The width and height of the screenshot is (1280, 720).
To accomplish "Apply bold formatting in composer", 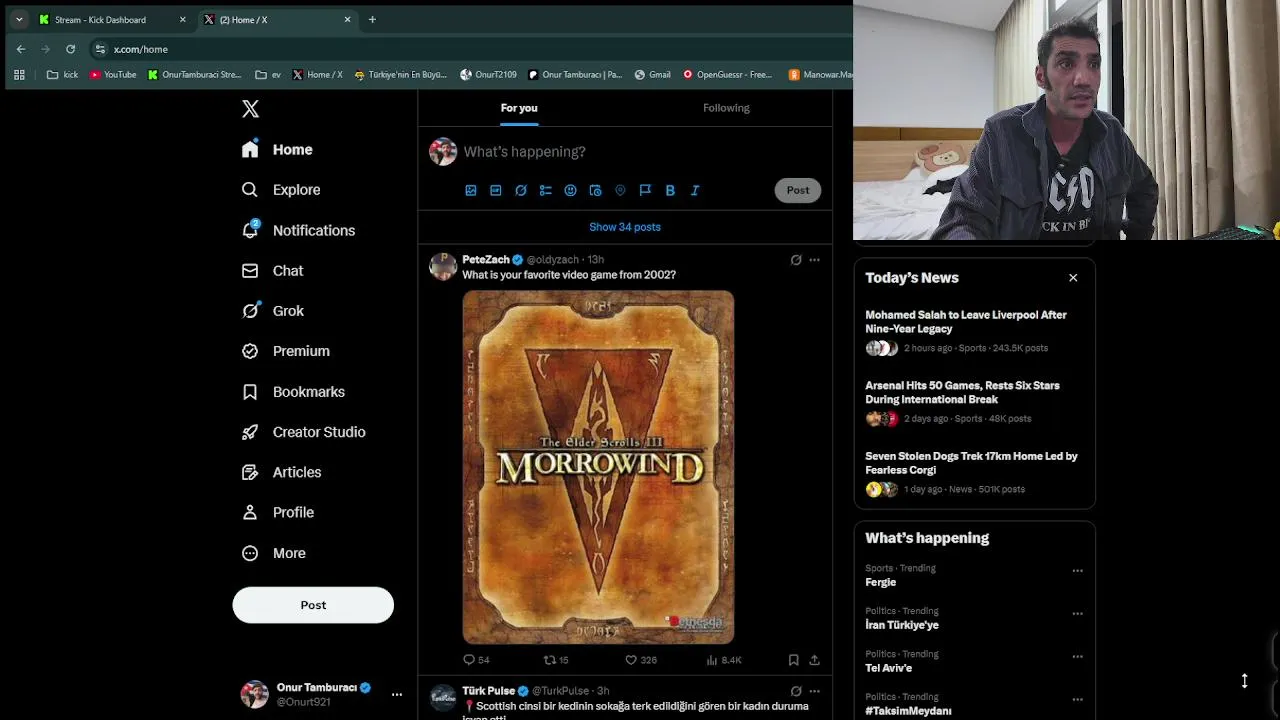I will (670, 190).
